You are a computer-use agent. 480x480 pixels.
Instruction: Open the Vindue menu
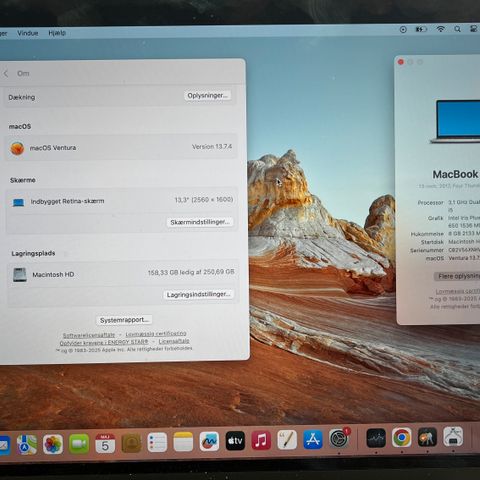(28, 33)
